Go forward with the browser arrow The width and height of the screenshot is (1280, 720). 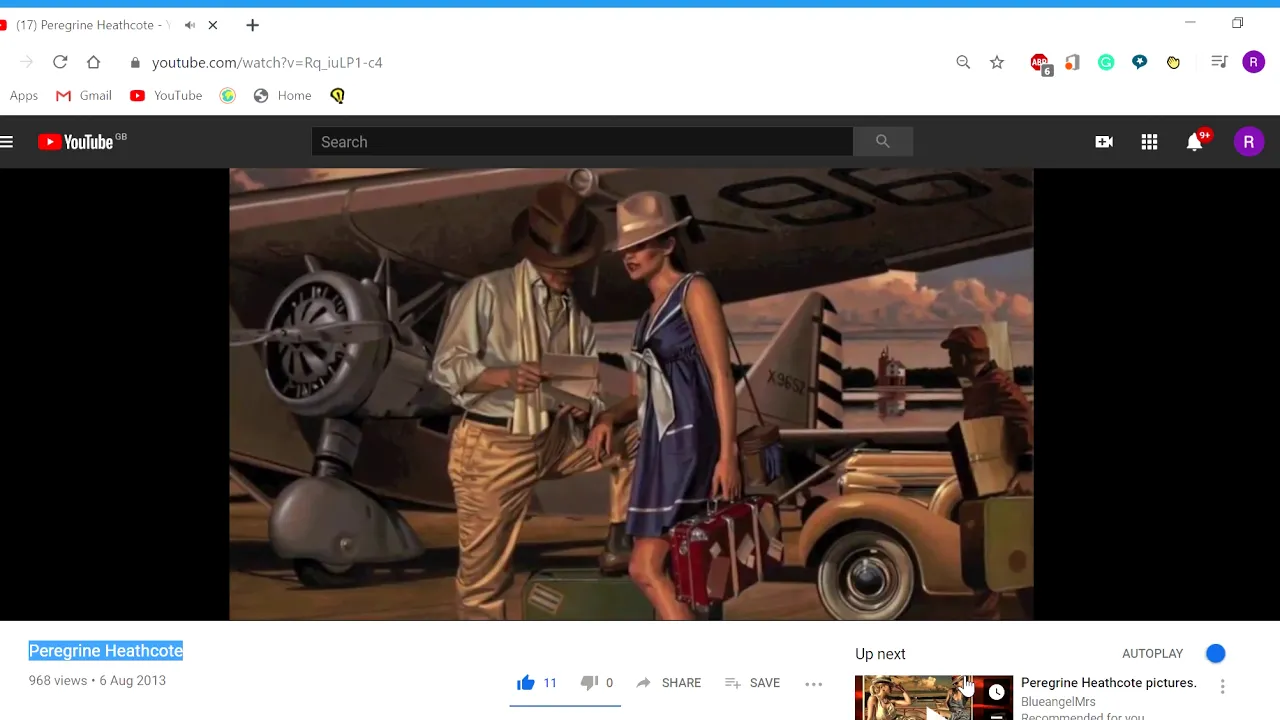coord(26,62)
